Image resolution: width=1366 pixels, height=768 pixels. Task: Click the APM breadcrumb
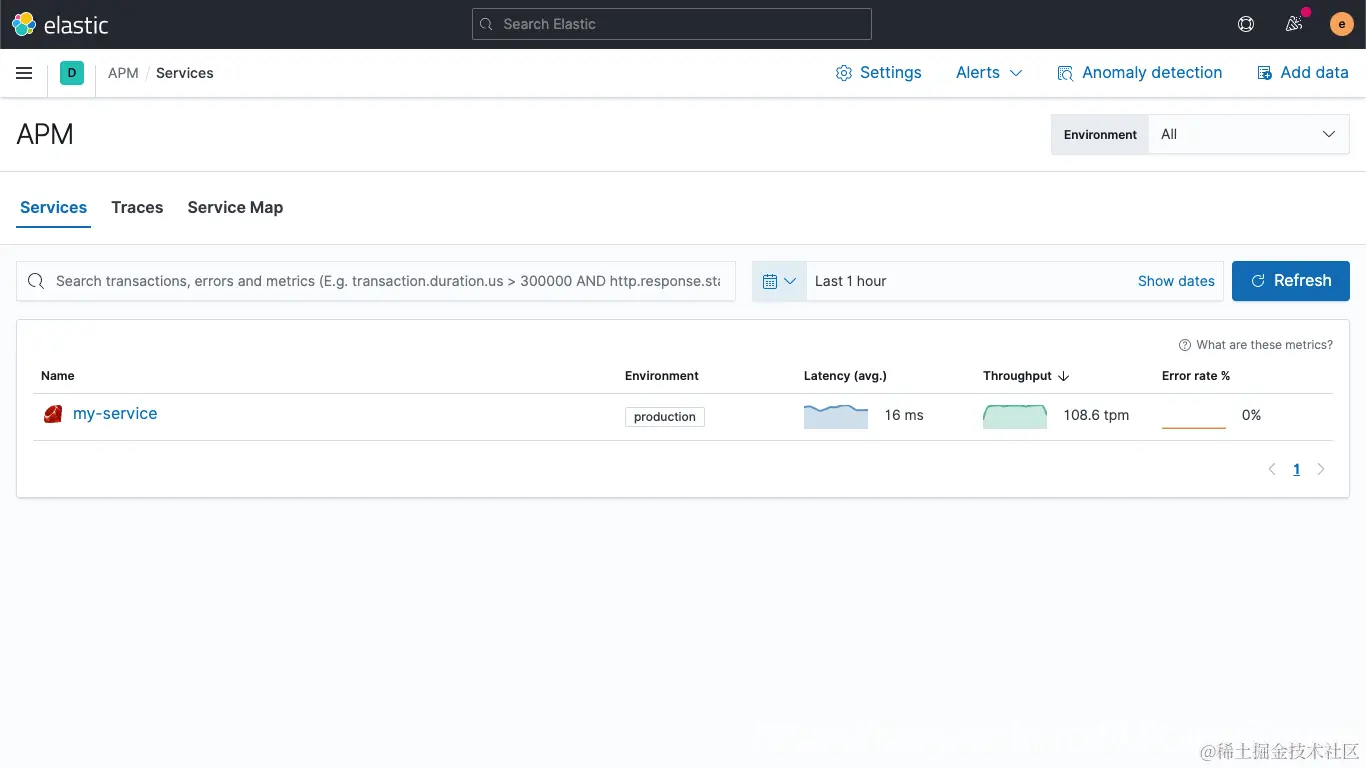123,73
